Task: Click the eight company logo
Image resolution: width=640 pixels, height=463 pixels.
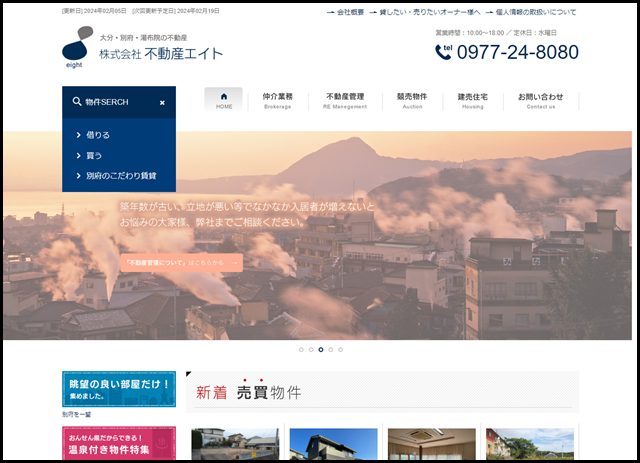Action: (77, 47)
